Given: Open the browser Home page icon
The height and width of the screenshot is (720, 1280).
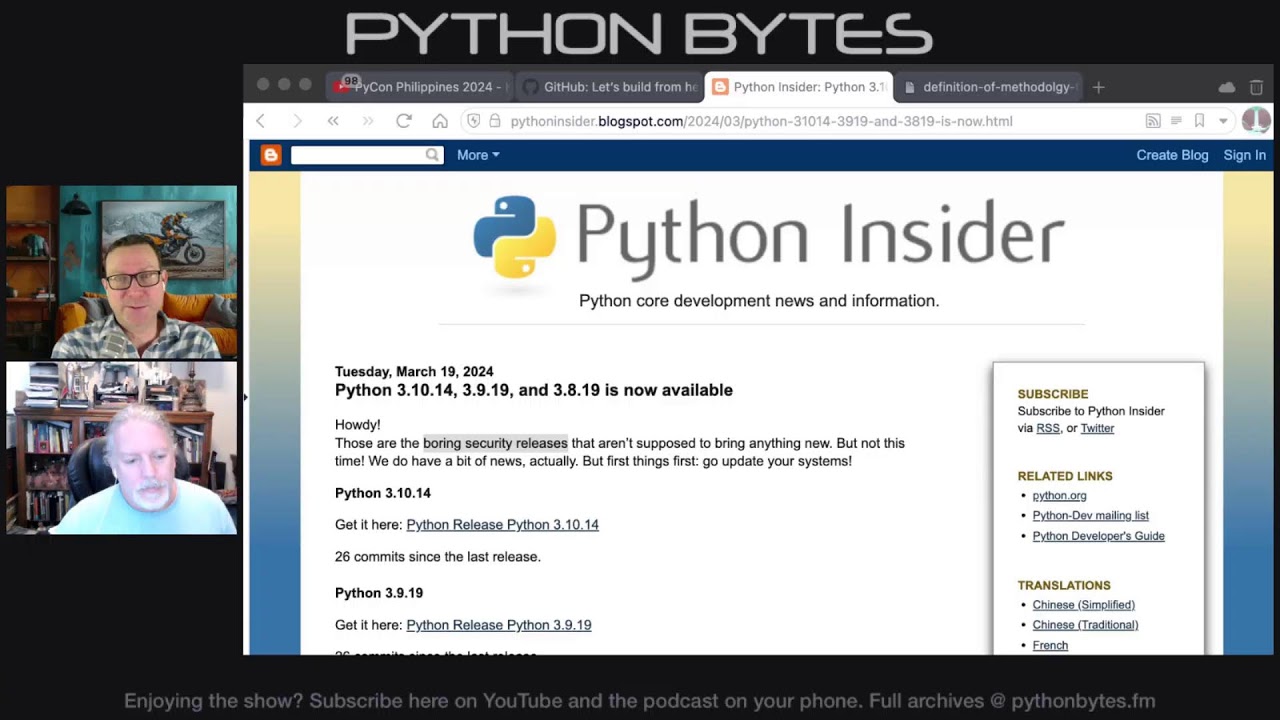Looking at the screenshot, I should coord(440,120).
